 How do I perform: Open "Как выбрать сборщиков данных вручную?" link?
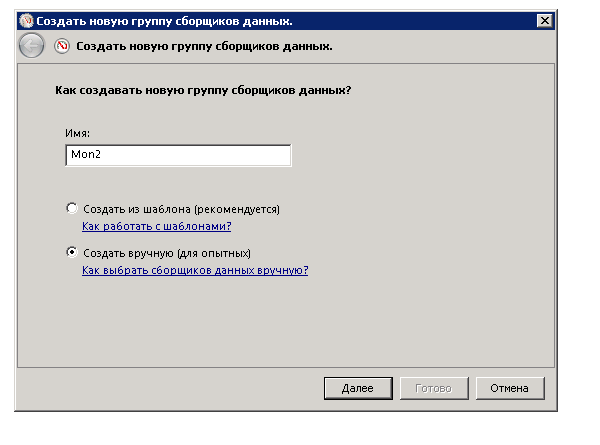194,270
